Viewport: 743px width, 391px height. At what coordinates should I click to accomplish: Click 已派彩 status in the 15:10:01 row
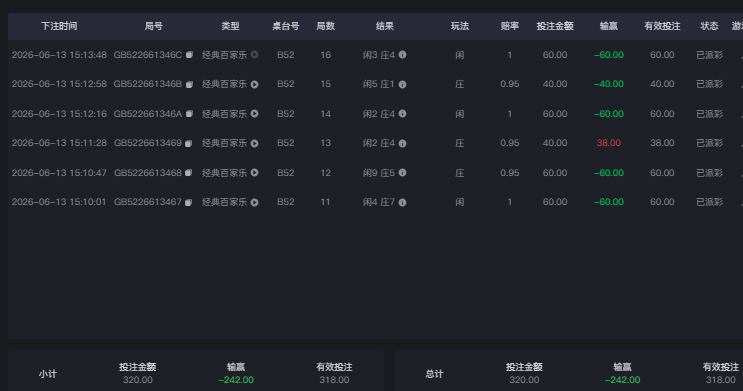[x=709, y=202]
